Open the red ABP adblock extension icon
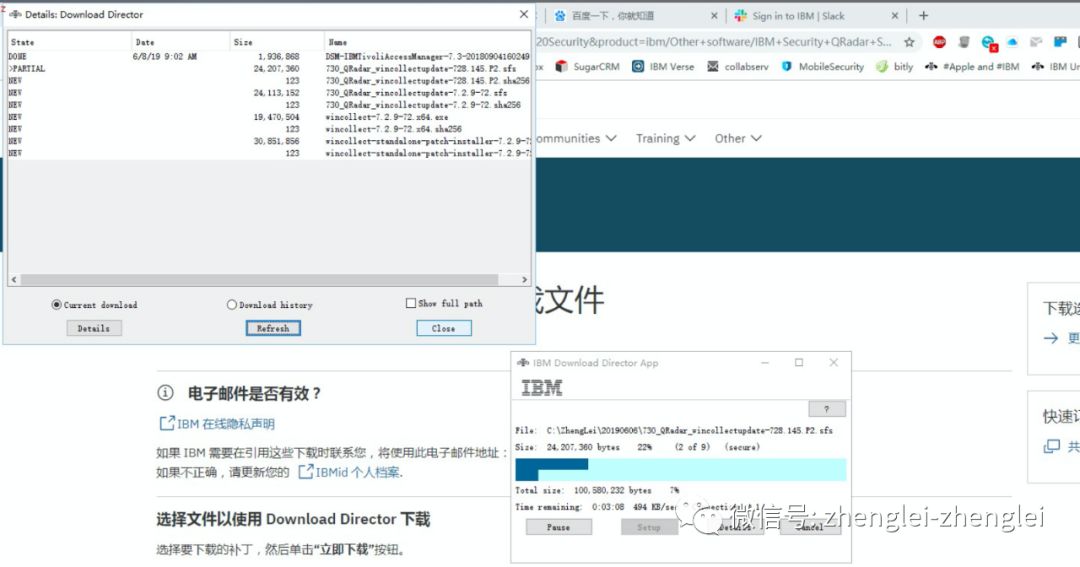The image size is (1080, 567). tap(939, 42)
